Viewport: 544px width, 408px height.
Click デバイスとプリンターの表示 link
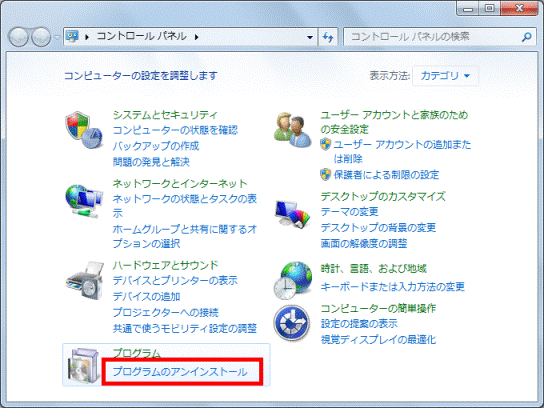tap(175, 280)
